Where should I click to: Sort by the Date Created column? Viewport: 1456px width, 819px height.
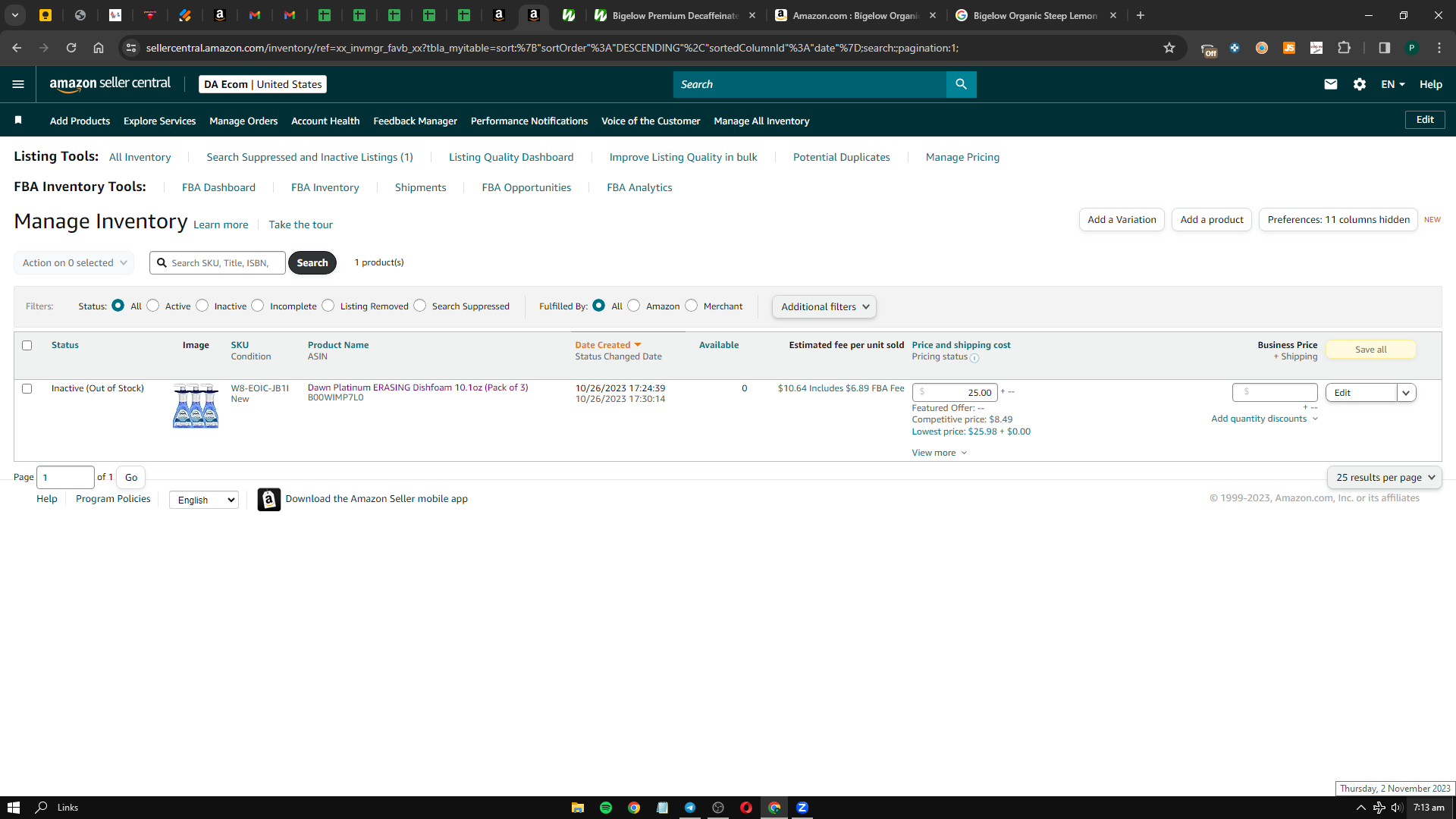(607, 345)
